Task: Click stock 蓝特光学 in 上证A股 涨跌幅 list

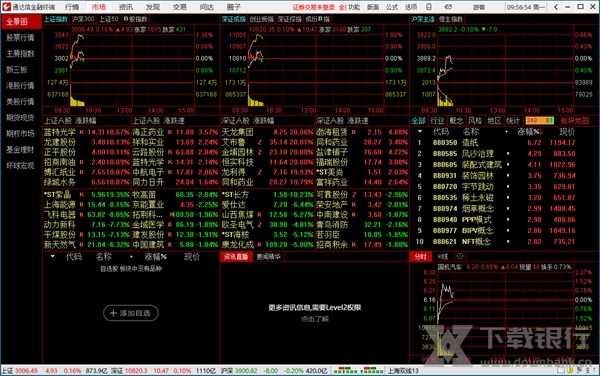Action: pyautogui.click(x=60, y=132)
